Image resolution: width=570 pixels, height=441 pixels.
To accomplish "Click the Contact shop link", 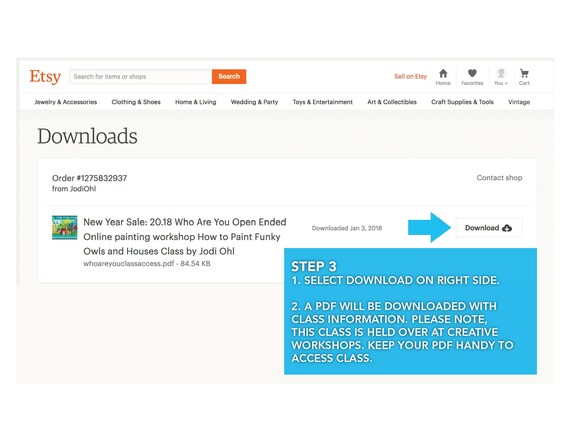I will (499, 177).
